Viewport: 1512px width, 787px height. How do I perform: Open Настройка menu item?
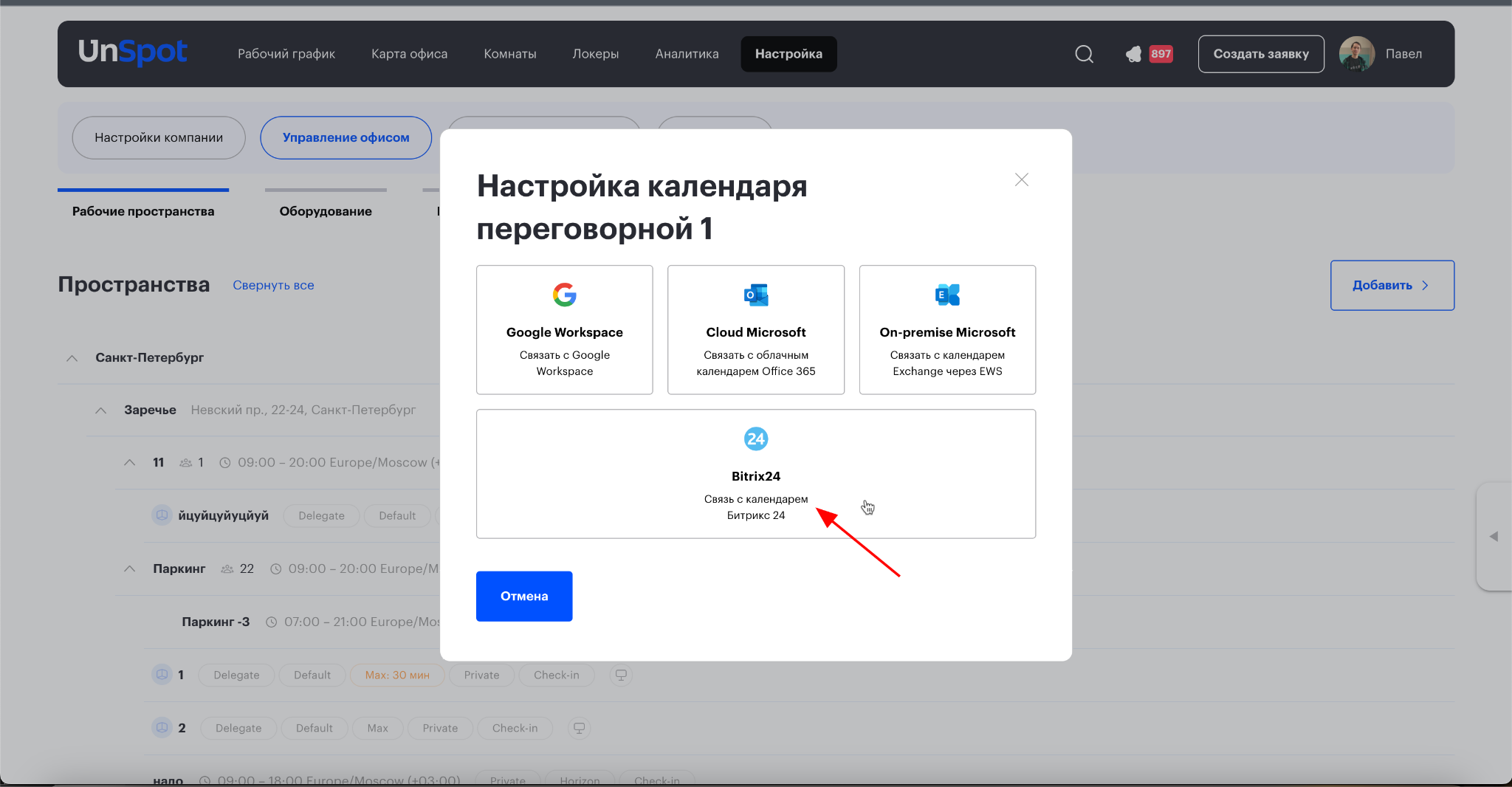[x=789, y=54]
